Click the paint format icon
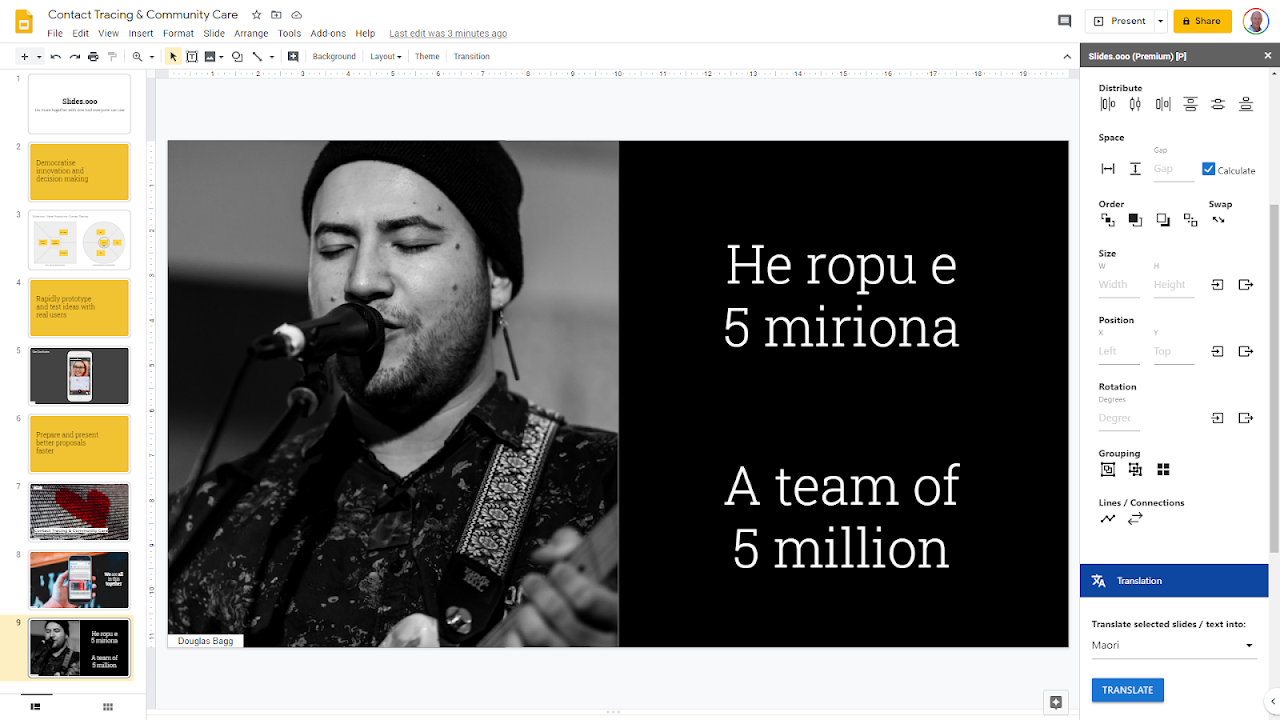This screenshot has width=1280, height=720. click(112, 57)
